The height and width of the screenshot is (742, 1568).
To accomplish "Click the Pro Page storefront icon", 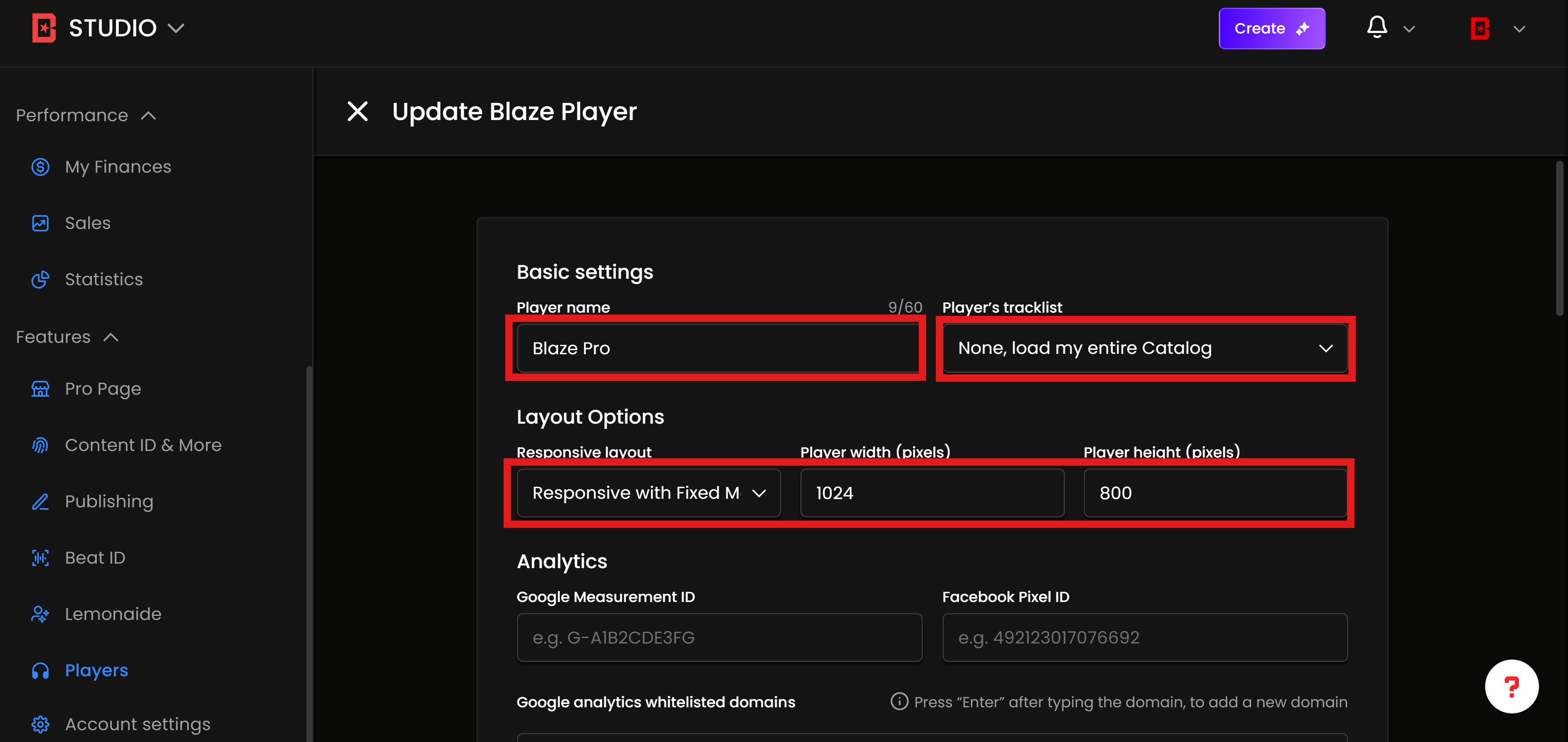I will click(40, 389).
